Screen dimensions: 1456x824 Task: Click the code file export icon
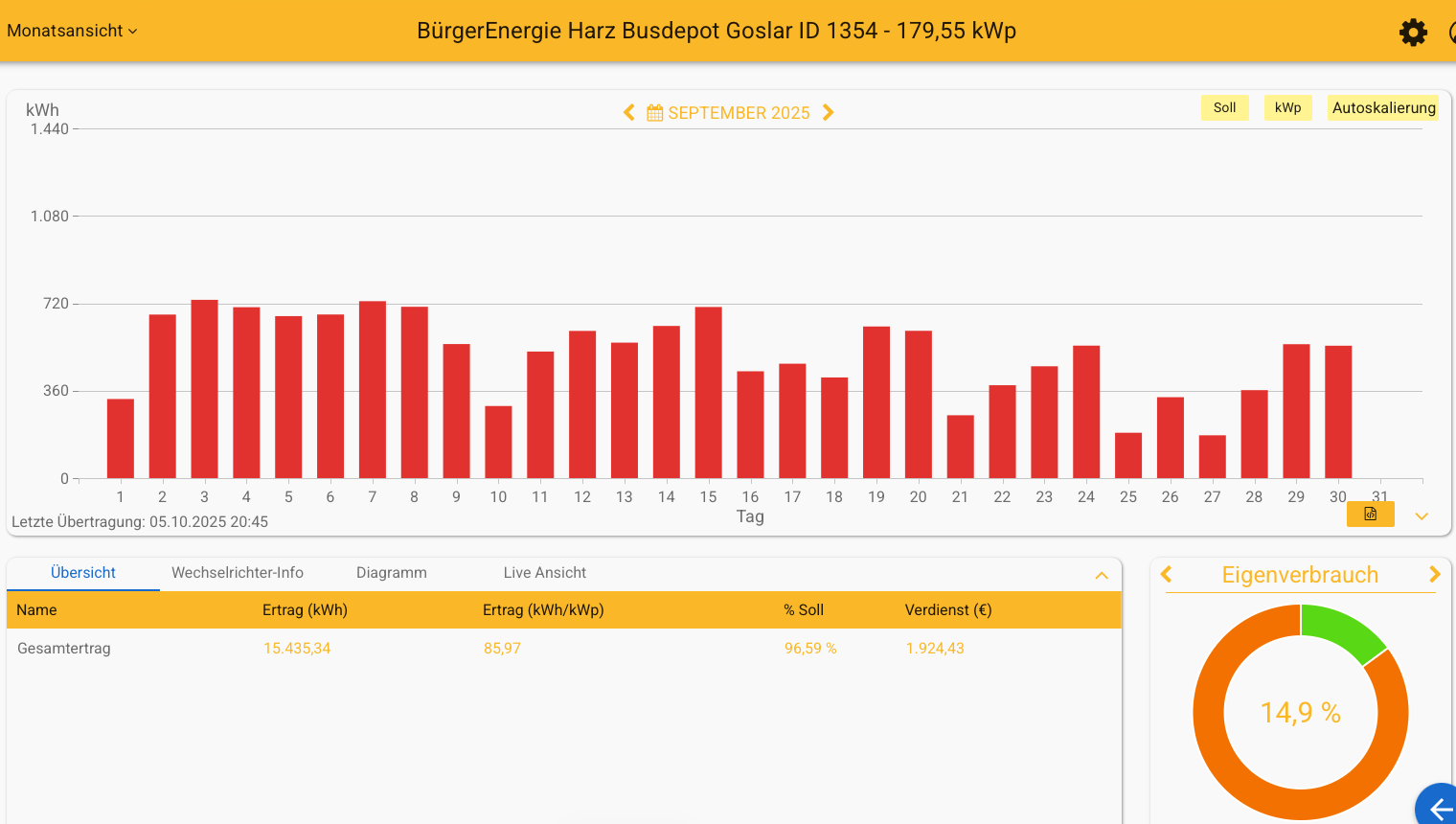coord(1370,515)
